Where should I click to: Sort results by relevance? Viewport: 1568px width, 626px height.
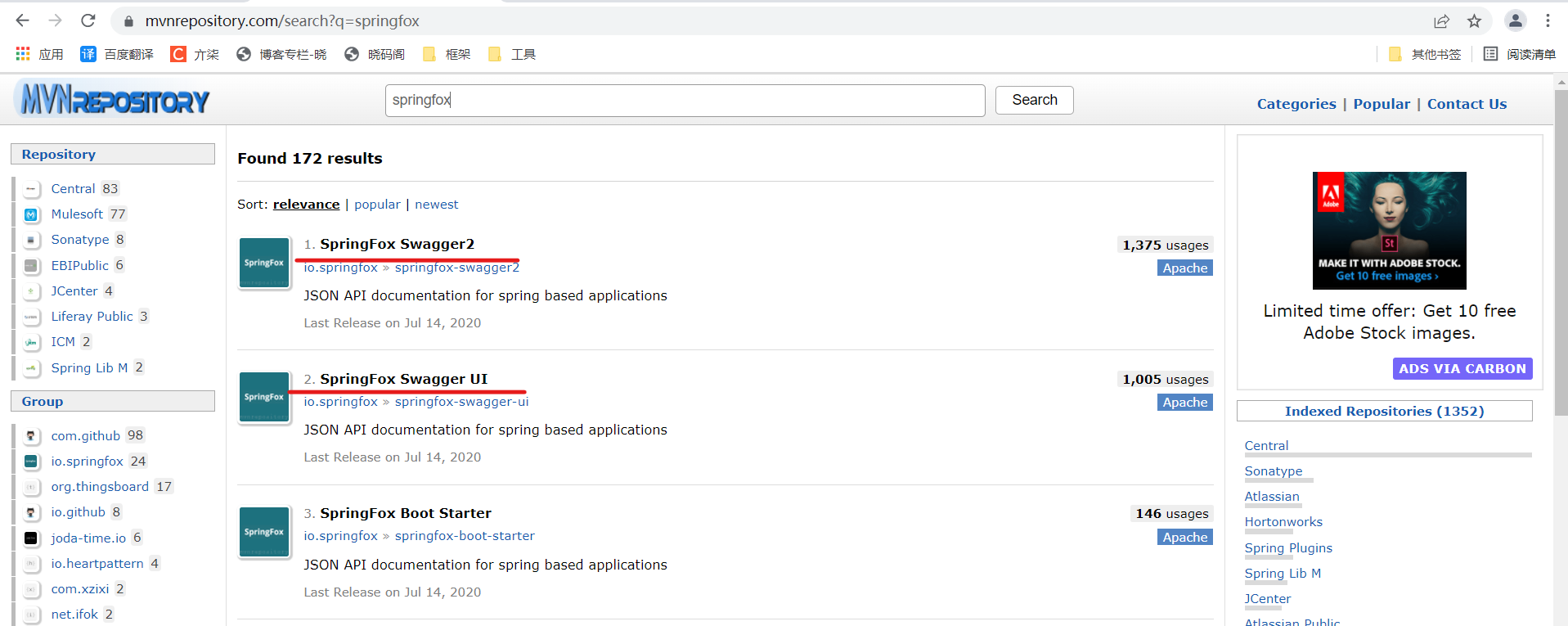pos(306,205)
